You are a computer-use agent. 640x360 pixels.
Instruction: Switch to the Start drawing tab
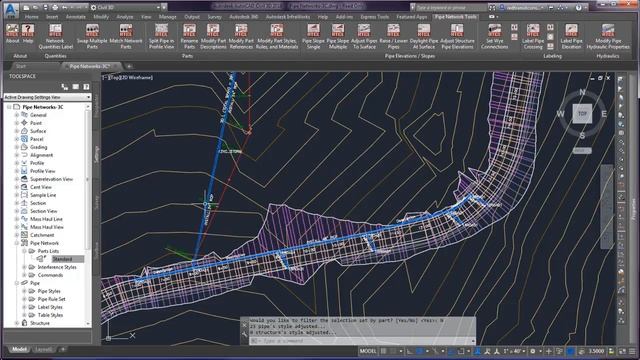[21, 66]
